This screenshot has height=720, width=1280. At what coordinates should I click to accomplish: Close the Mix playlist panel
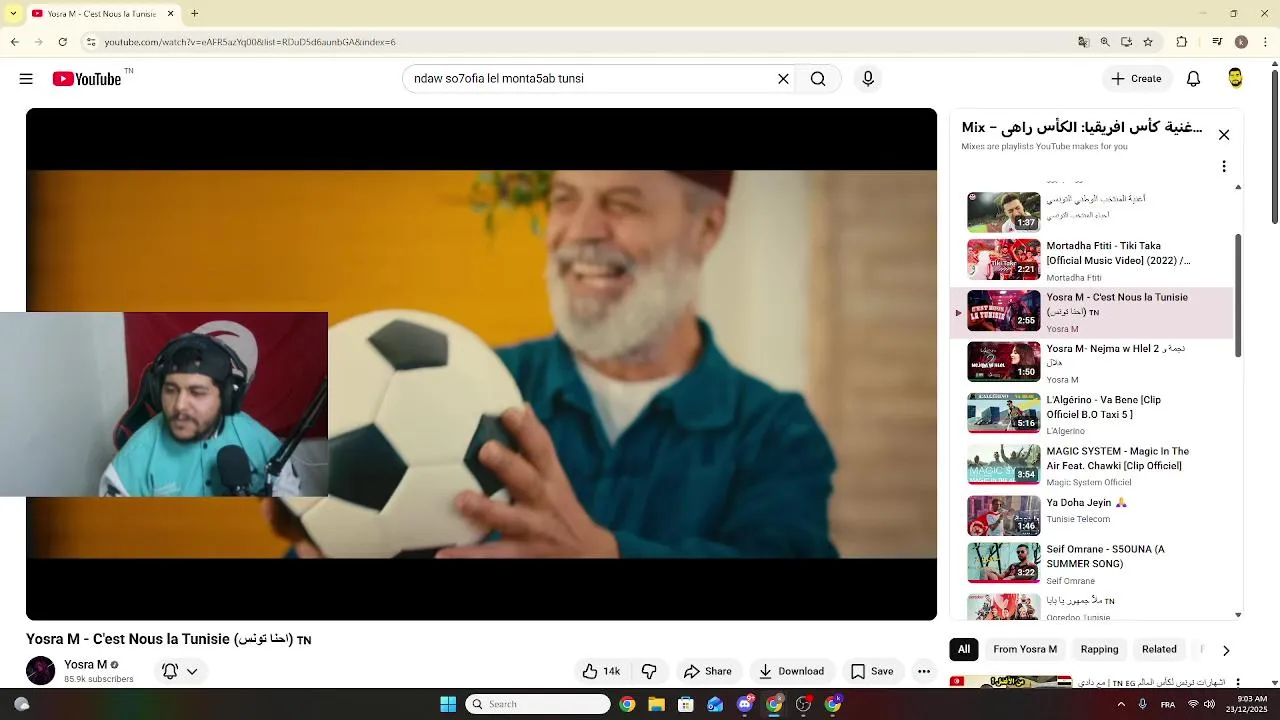[1223, 135]
